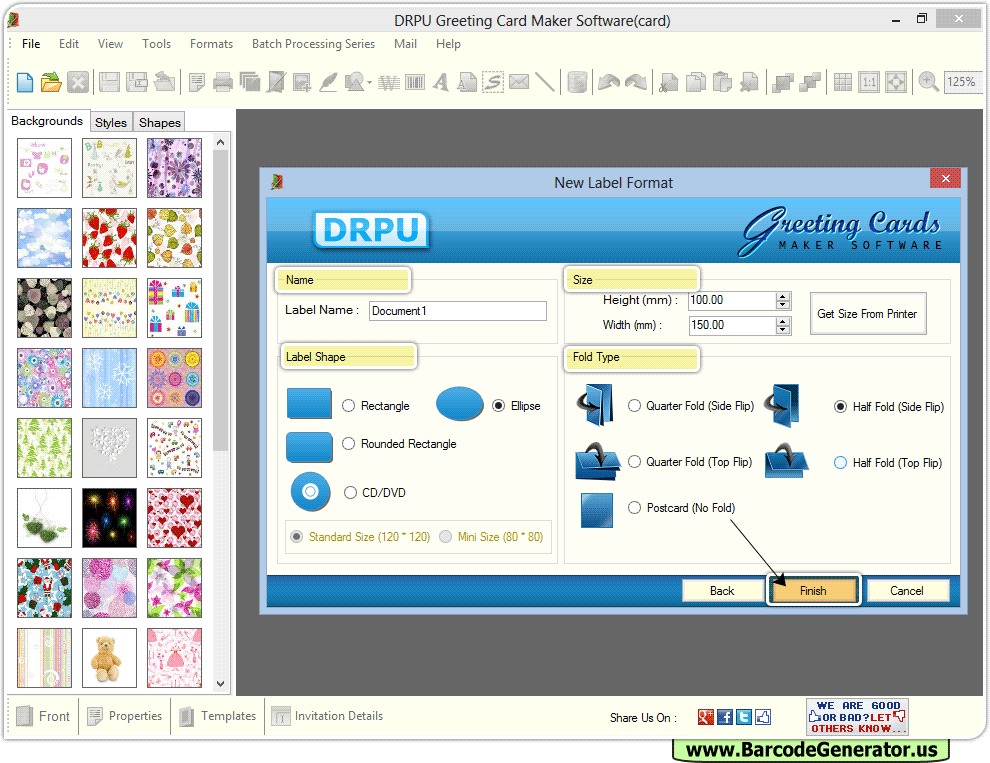The height and width of the screenshot is (763, 990).
Task: Switch to the Styles tab
Action: [111, 123]
